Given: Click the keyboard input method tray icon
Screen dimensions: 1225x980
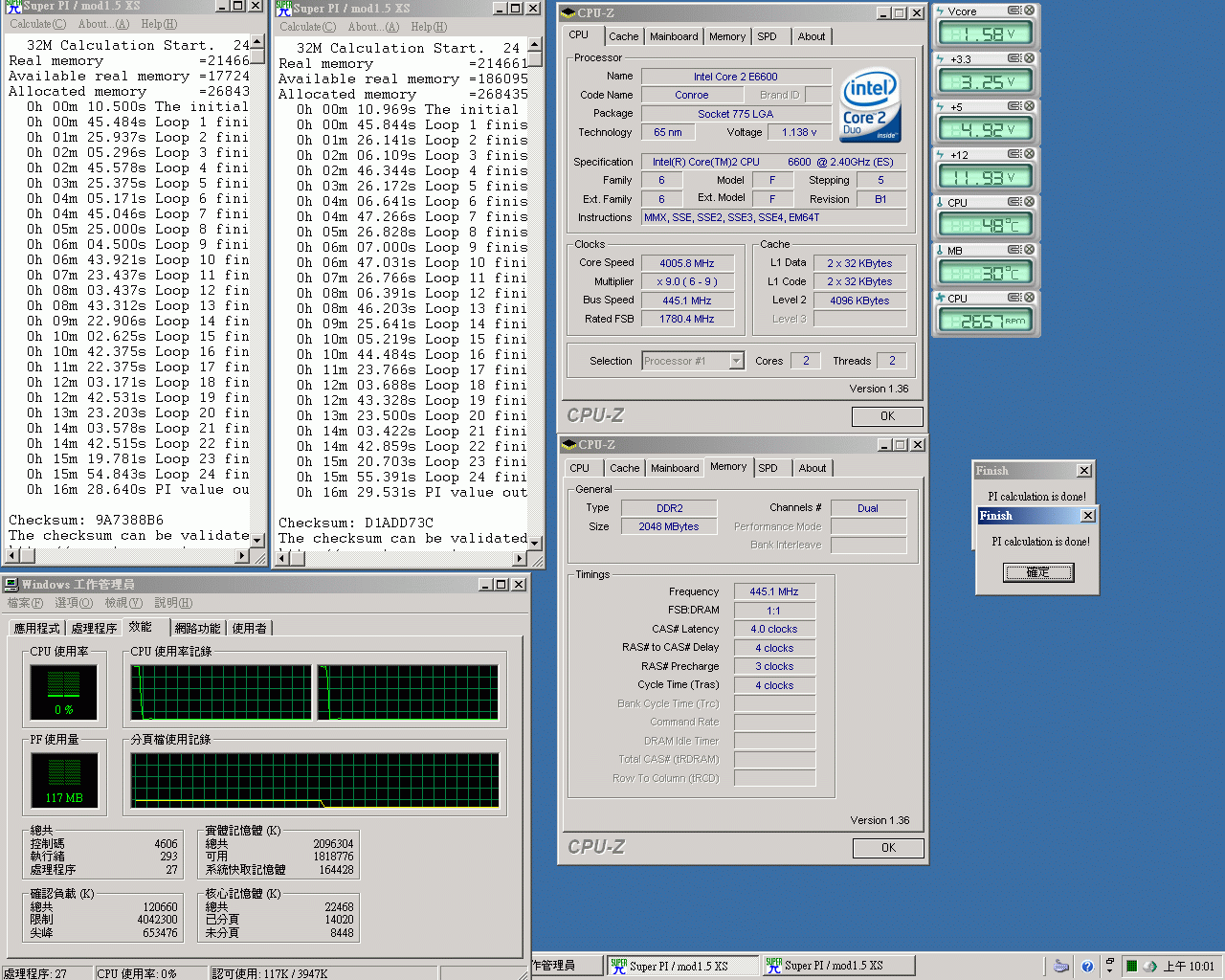Looking at the screenshot, I should [1060, 967].
